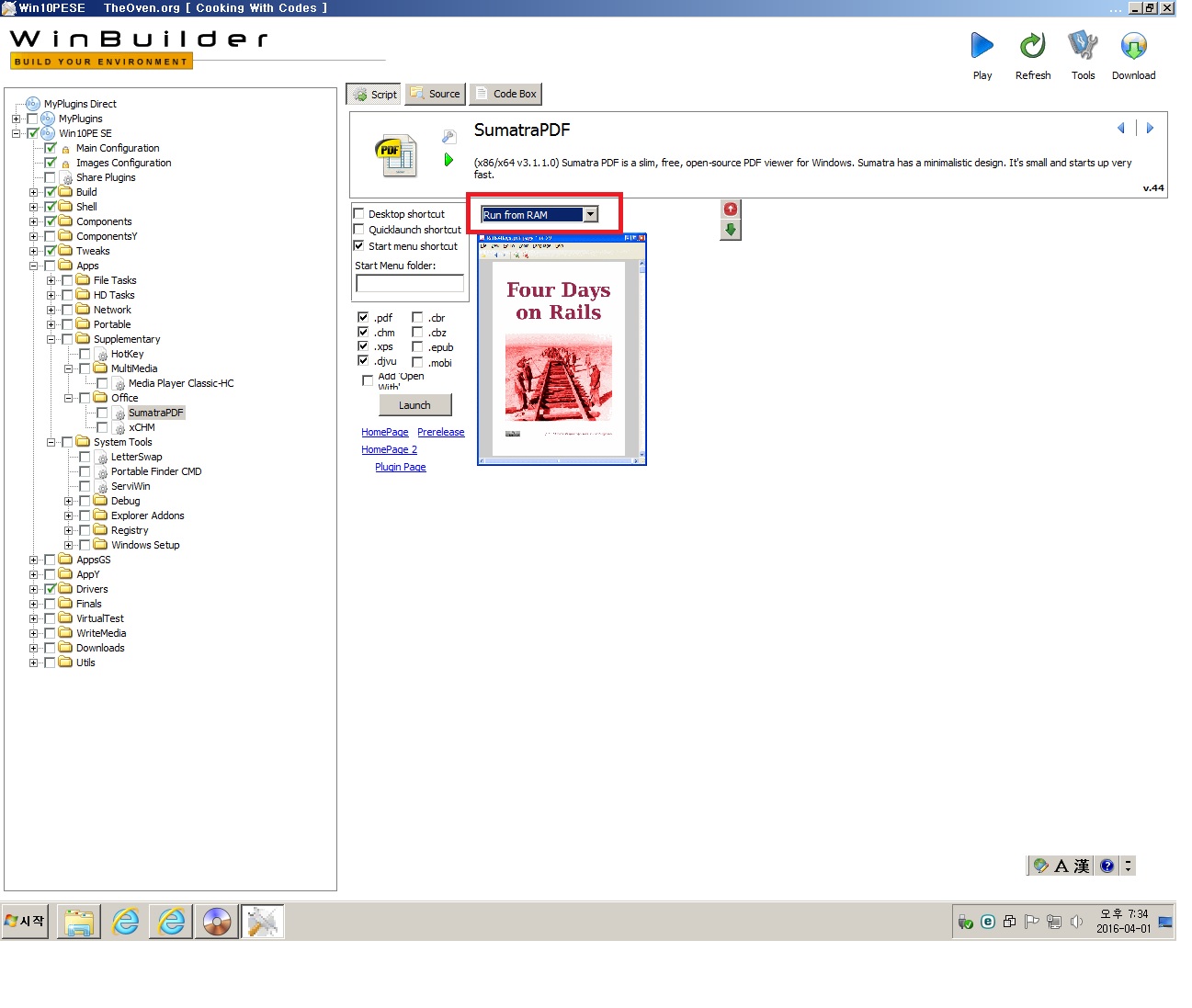Check the .cbr association checkbox

coord(417,317)
